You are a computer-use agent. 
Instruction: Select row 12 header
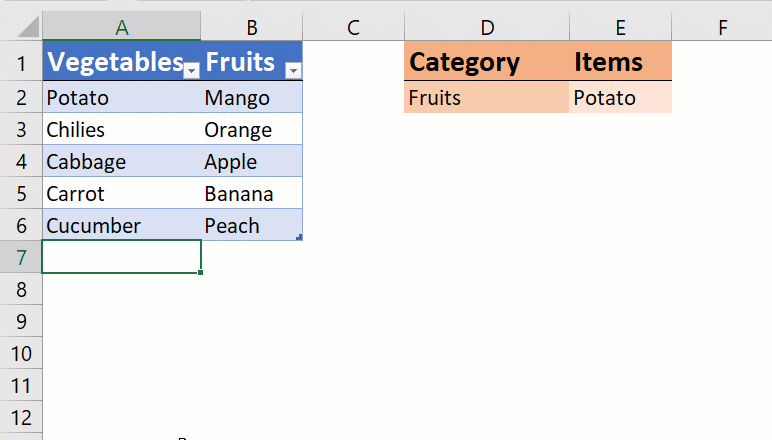[21, 417]
